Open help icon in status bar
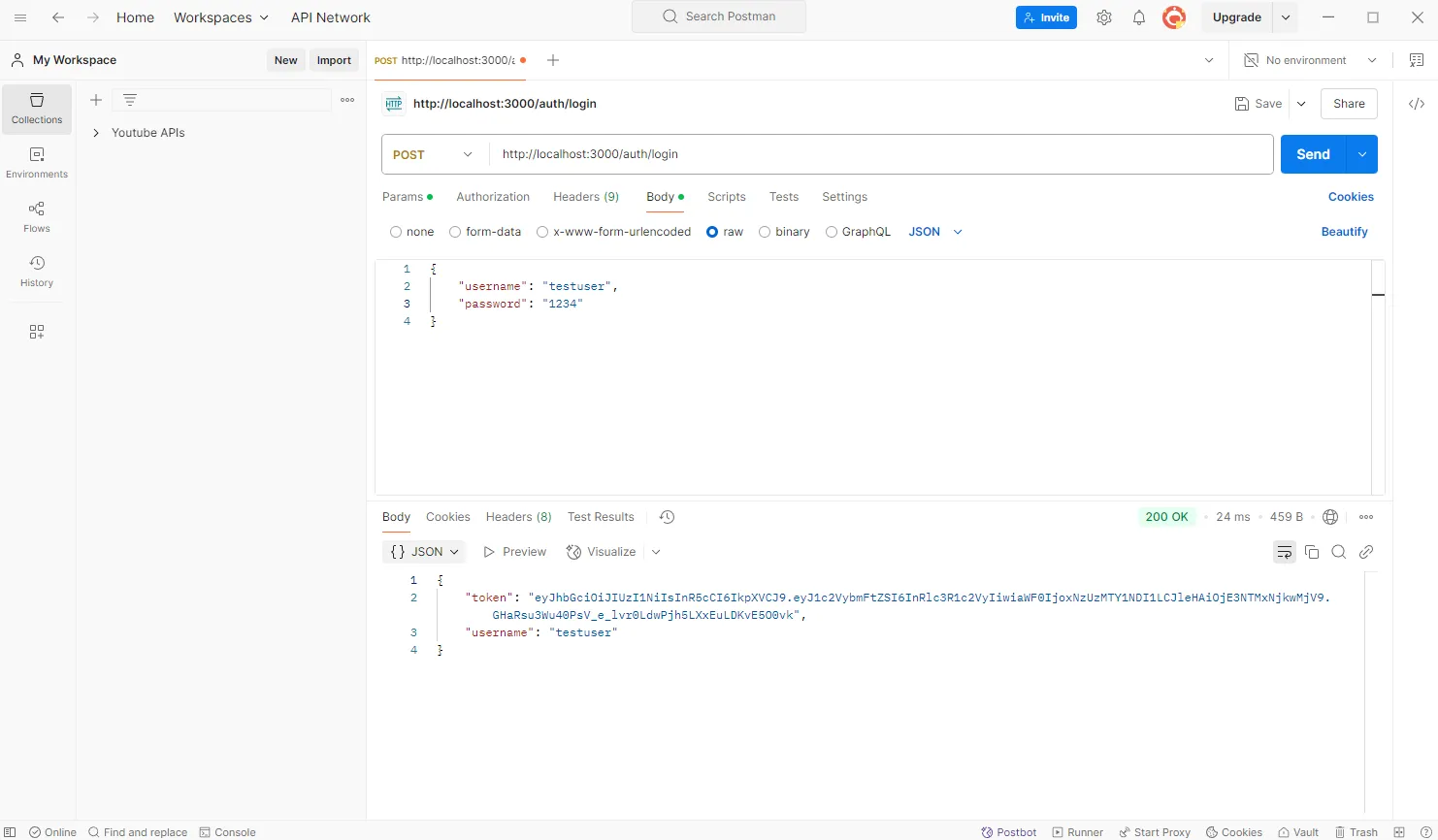This screenshot has width=1438, height=840. coord(1425,832)
